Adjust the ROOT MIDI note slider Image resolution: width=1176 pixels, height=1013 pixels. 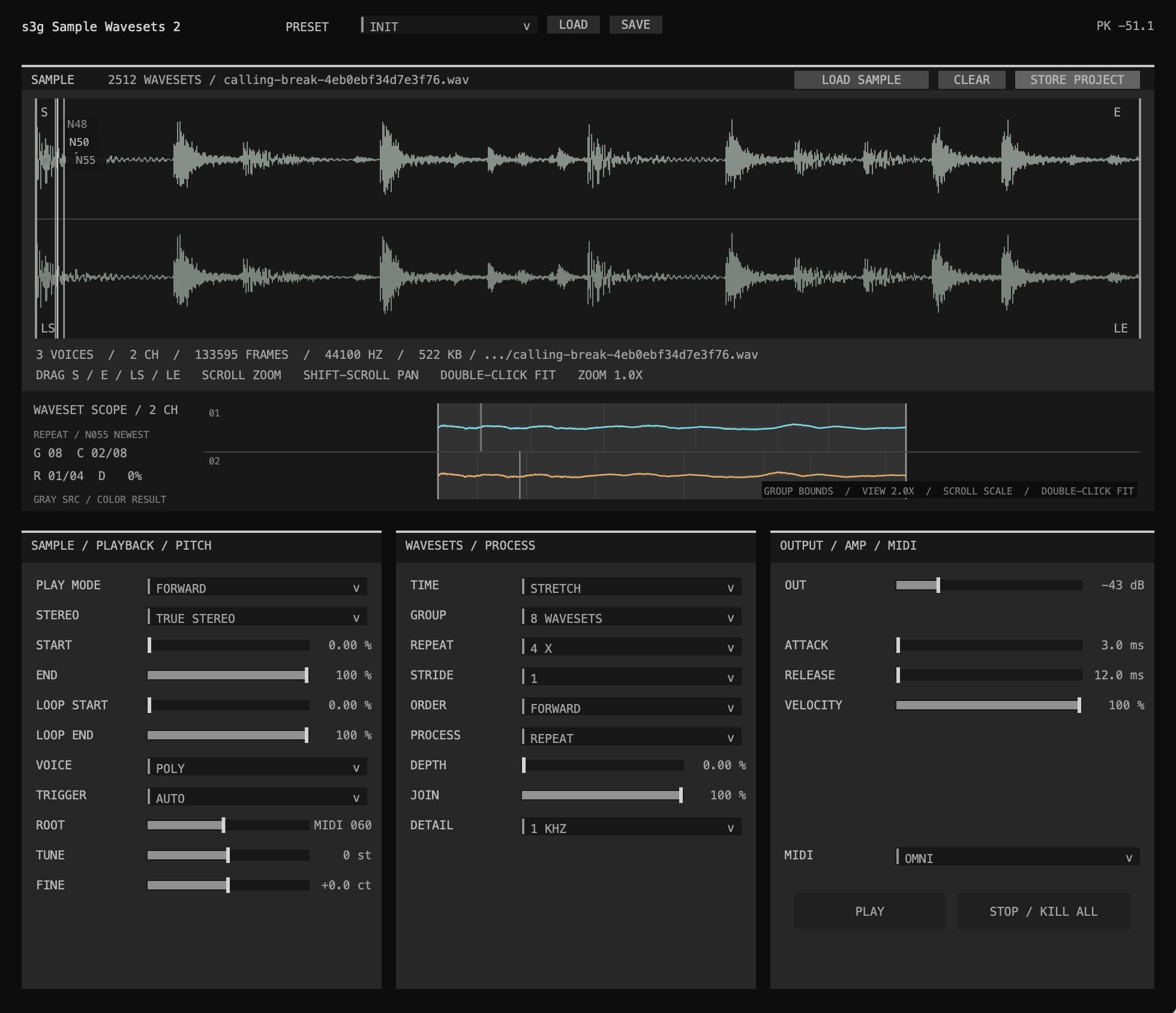tap(228, 825)
